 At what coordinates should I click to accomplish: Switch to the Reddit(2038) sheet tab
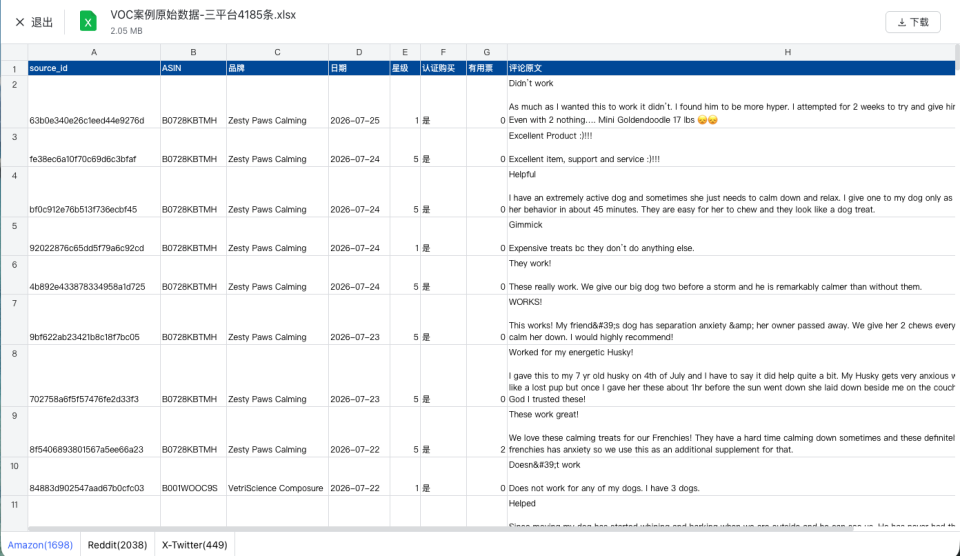click(118, 544)
